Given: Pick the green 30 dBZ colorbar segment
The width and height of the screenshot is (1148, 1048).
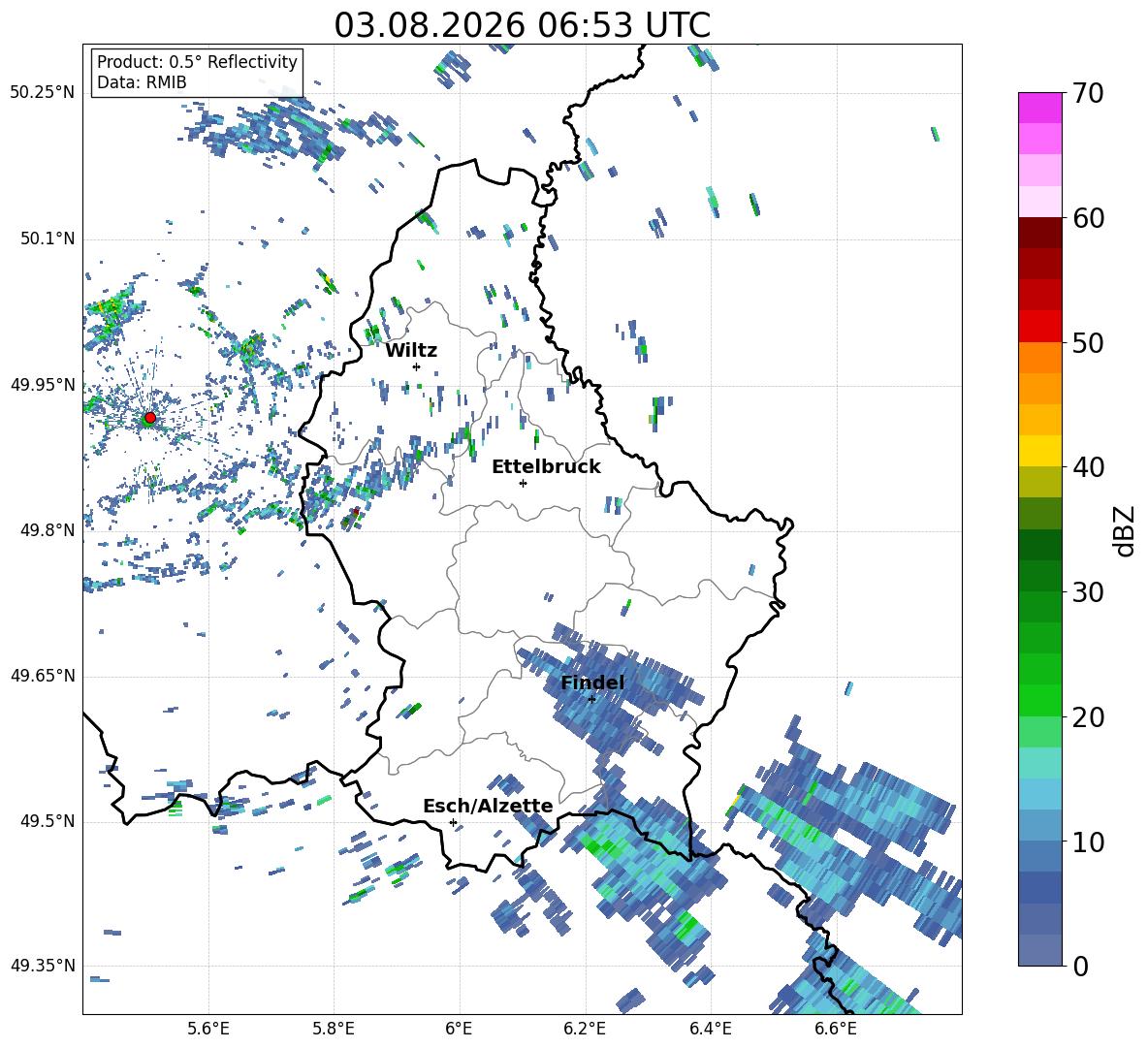Looking at the screenshot, I should (x=1039, y=576).
